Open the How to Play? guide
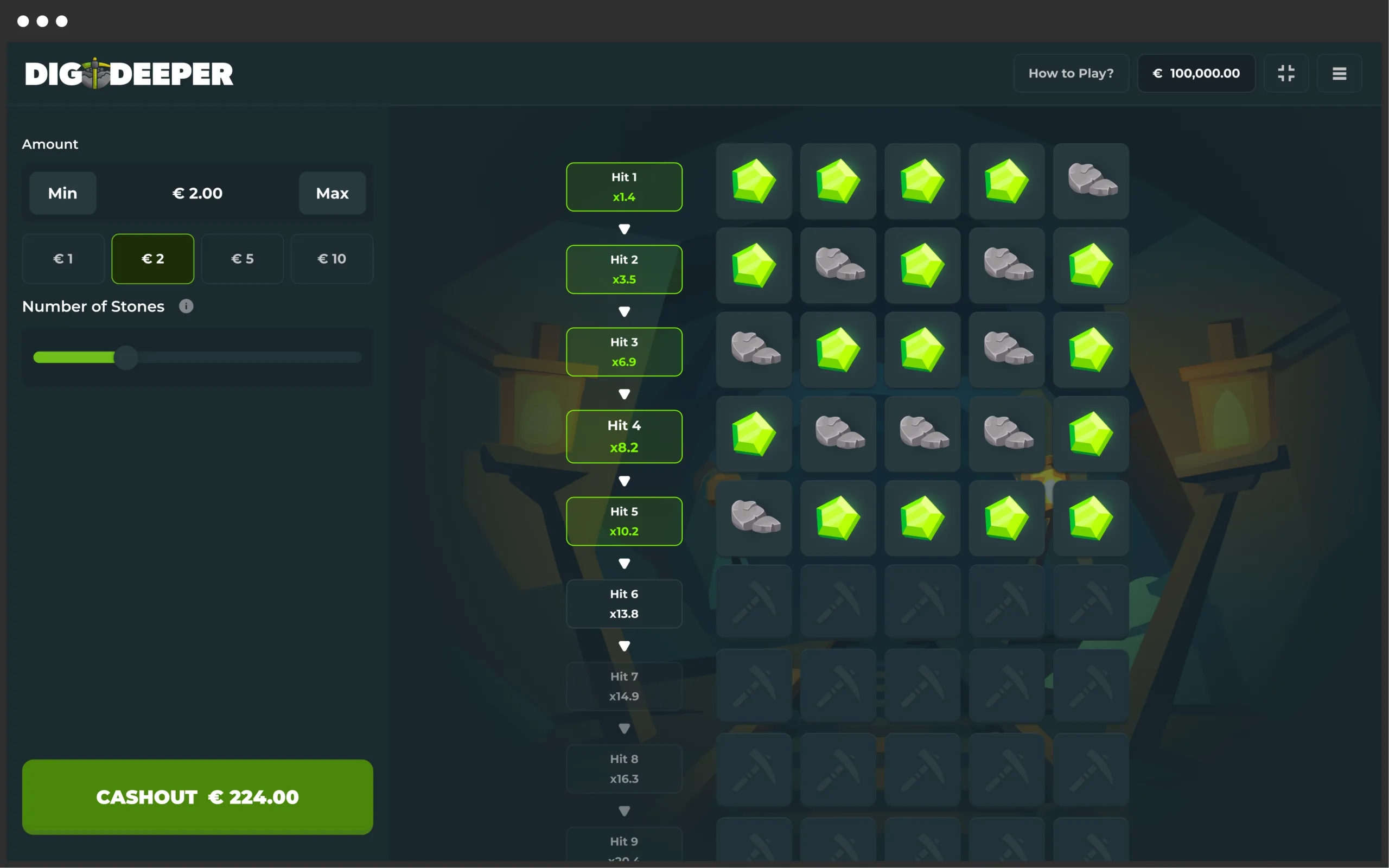Screen dimensions: 1389x868 [x=1071, y=73]
